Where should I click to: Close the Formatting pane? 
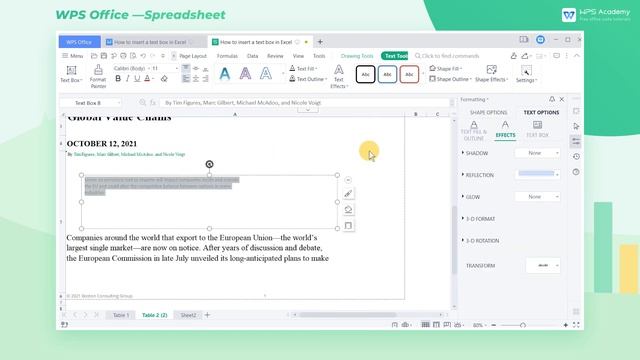click(562, 99)
